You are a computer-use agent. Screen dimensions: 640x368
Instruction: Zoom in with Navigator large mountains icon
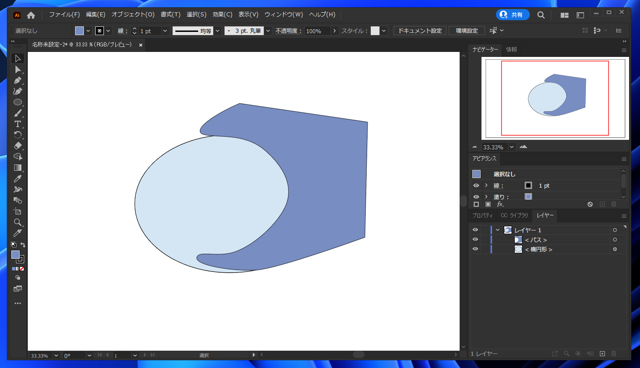(x=523, y=147)
